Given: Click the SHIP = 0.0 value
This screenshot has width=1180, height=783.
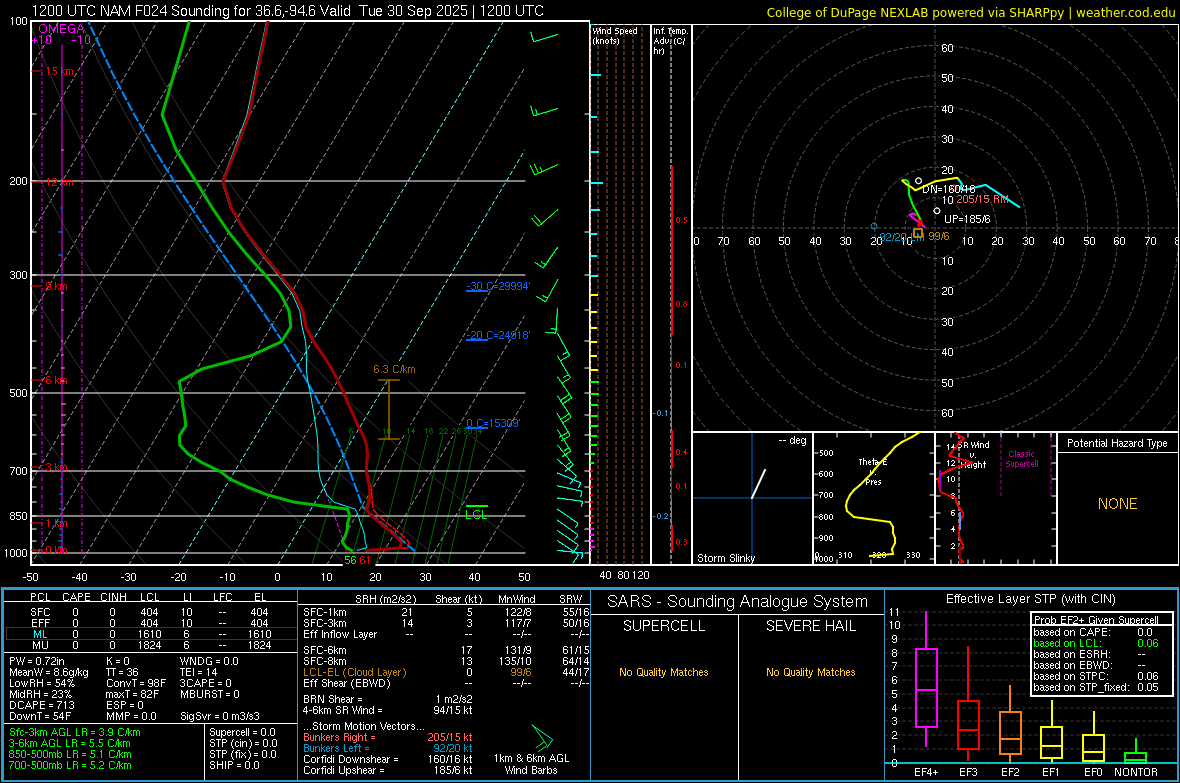Looking at the screenshot, I should pyautogui.click(x=232, y=765).
